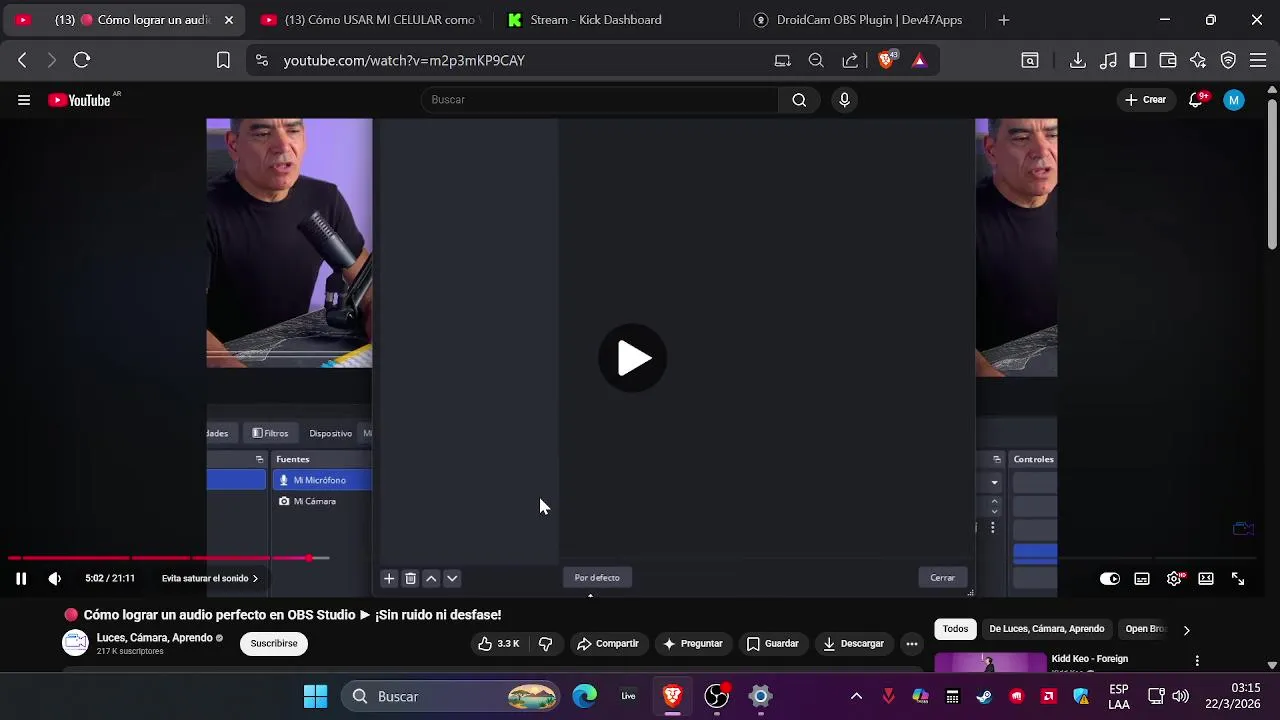
Task: Open the Windows Start menu
Action: 315,696
